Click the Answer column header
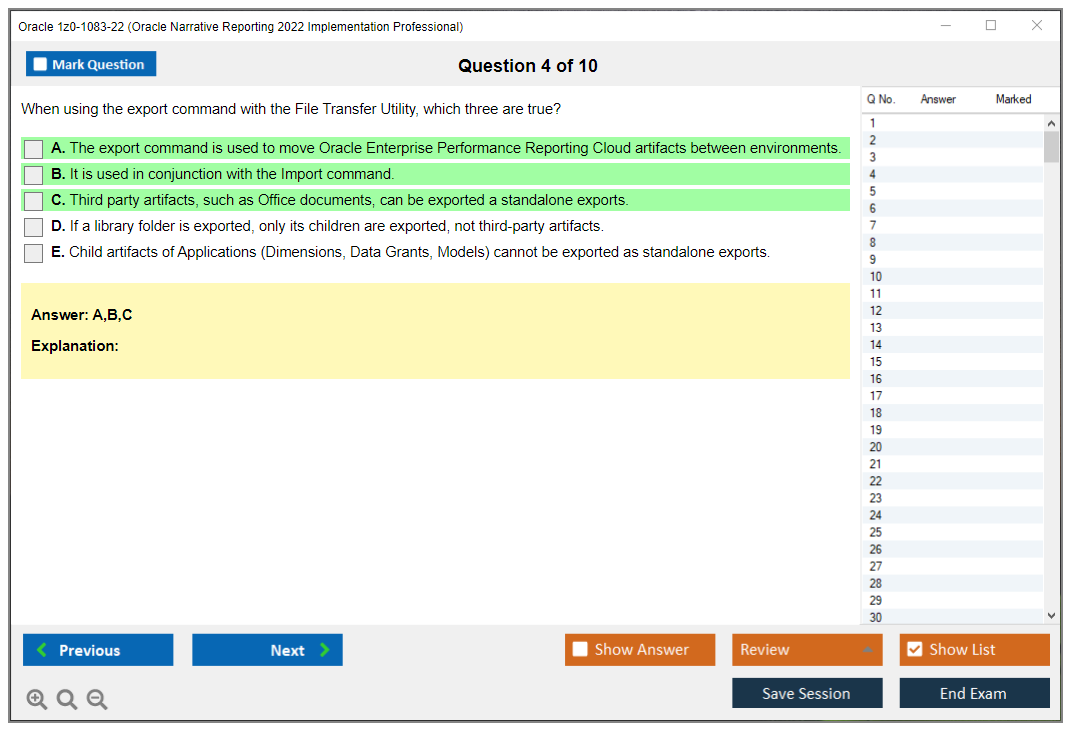The width and height of the screenshot is (1075, 735). [938, 99]
